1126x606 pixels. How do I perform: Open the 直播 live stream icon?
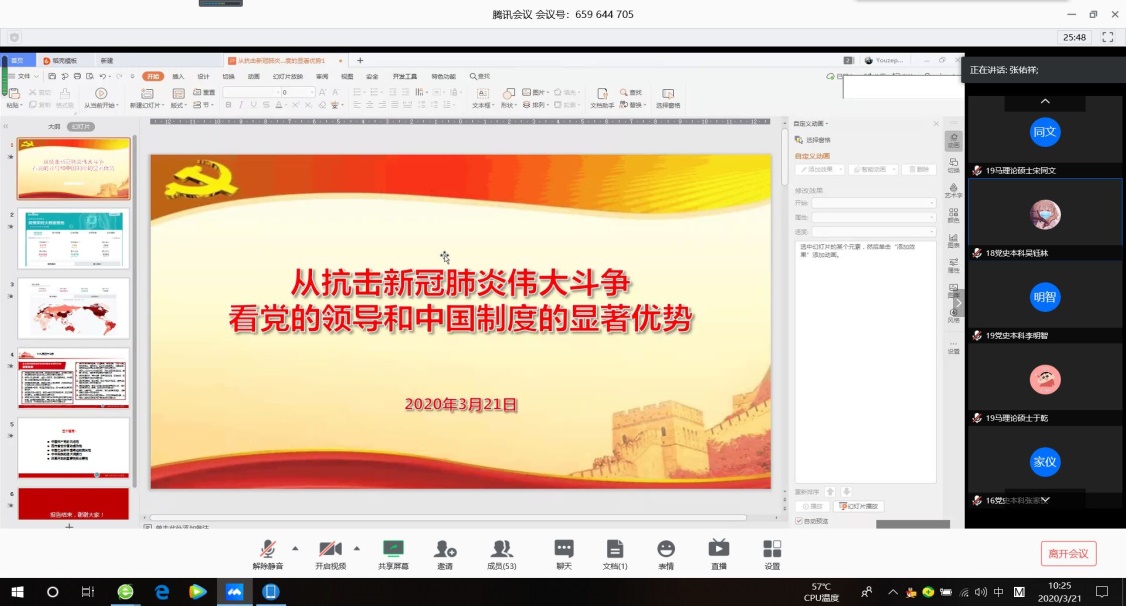(719, 549)
